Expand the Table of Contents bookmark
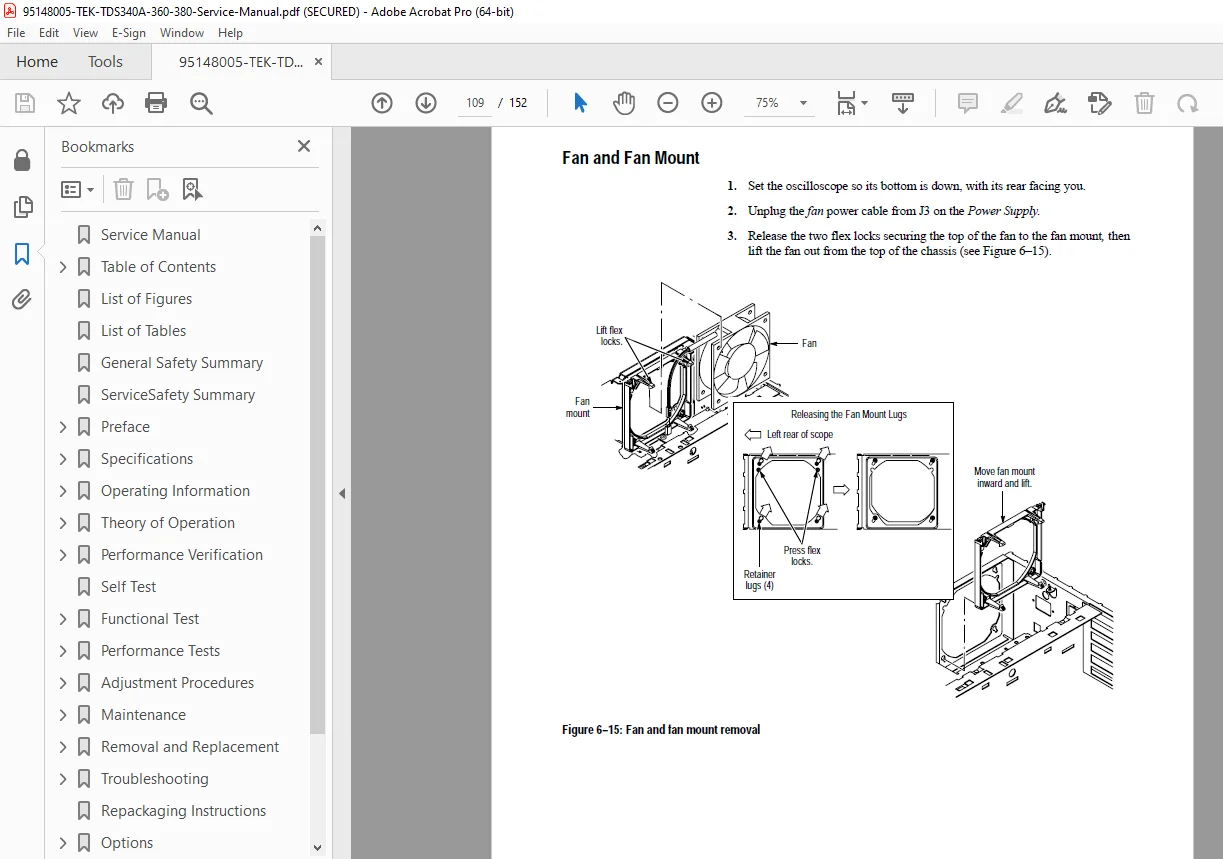 [63, 267]
